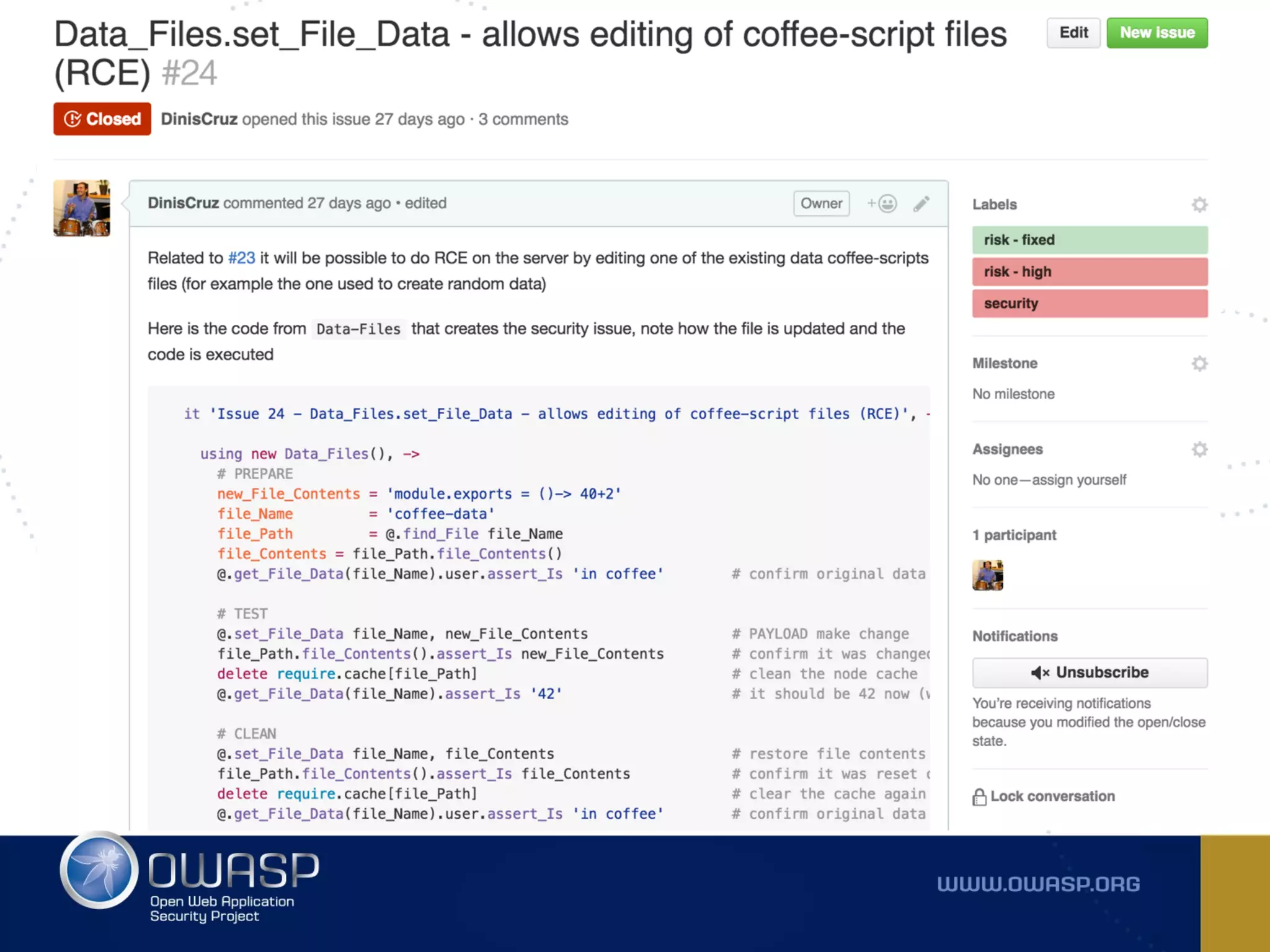1270x952 pixels.
Task: Click the Closed status badge
Action: tap(102, 119)
